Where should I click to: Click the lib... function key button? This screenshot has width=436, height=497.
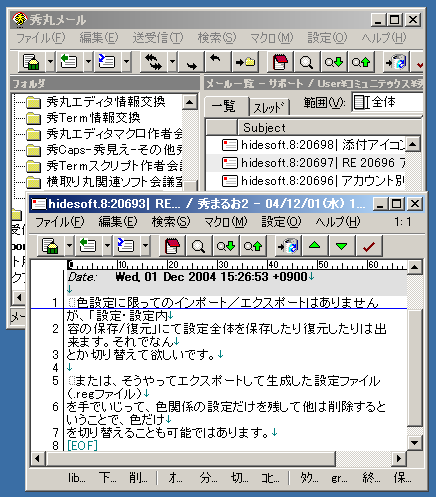pyautogui.click(x=77, y=478)
